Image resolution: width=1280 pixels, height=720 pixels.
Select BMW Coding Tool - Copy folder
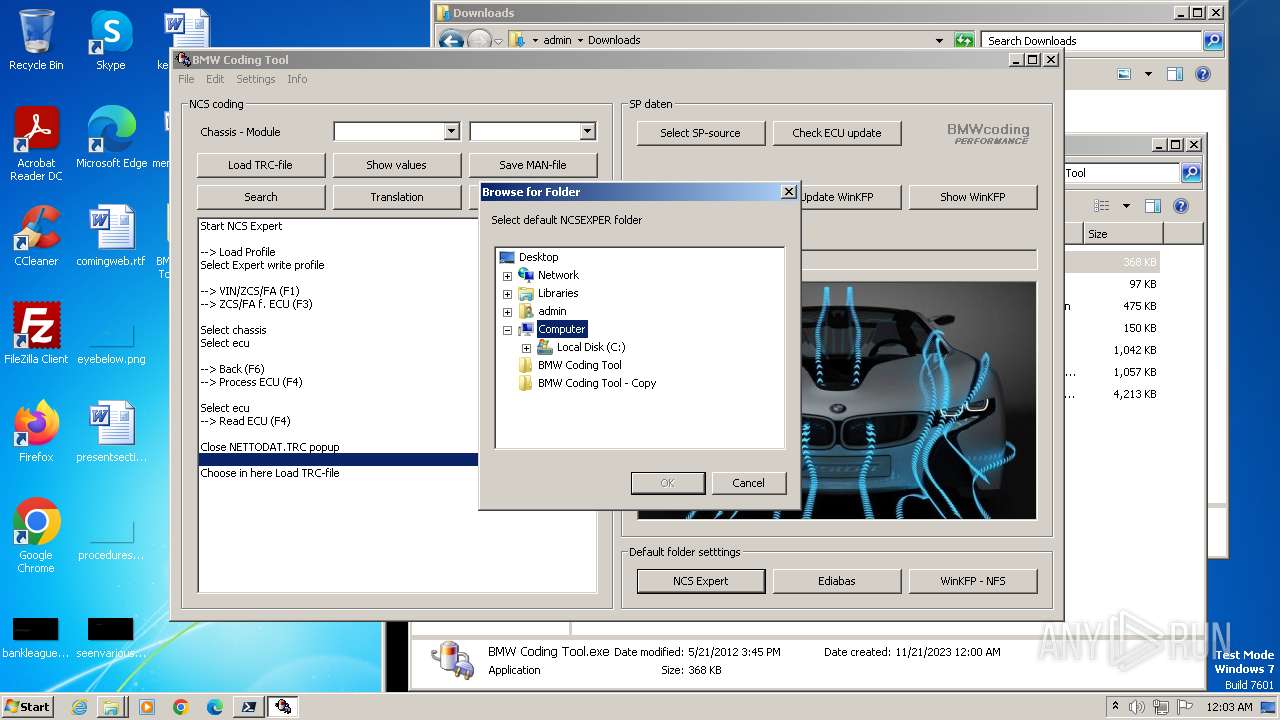point(597,384)
